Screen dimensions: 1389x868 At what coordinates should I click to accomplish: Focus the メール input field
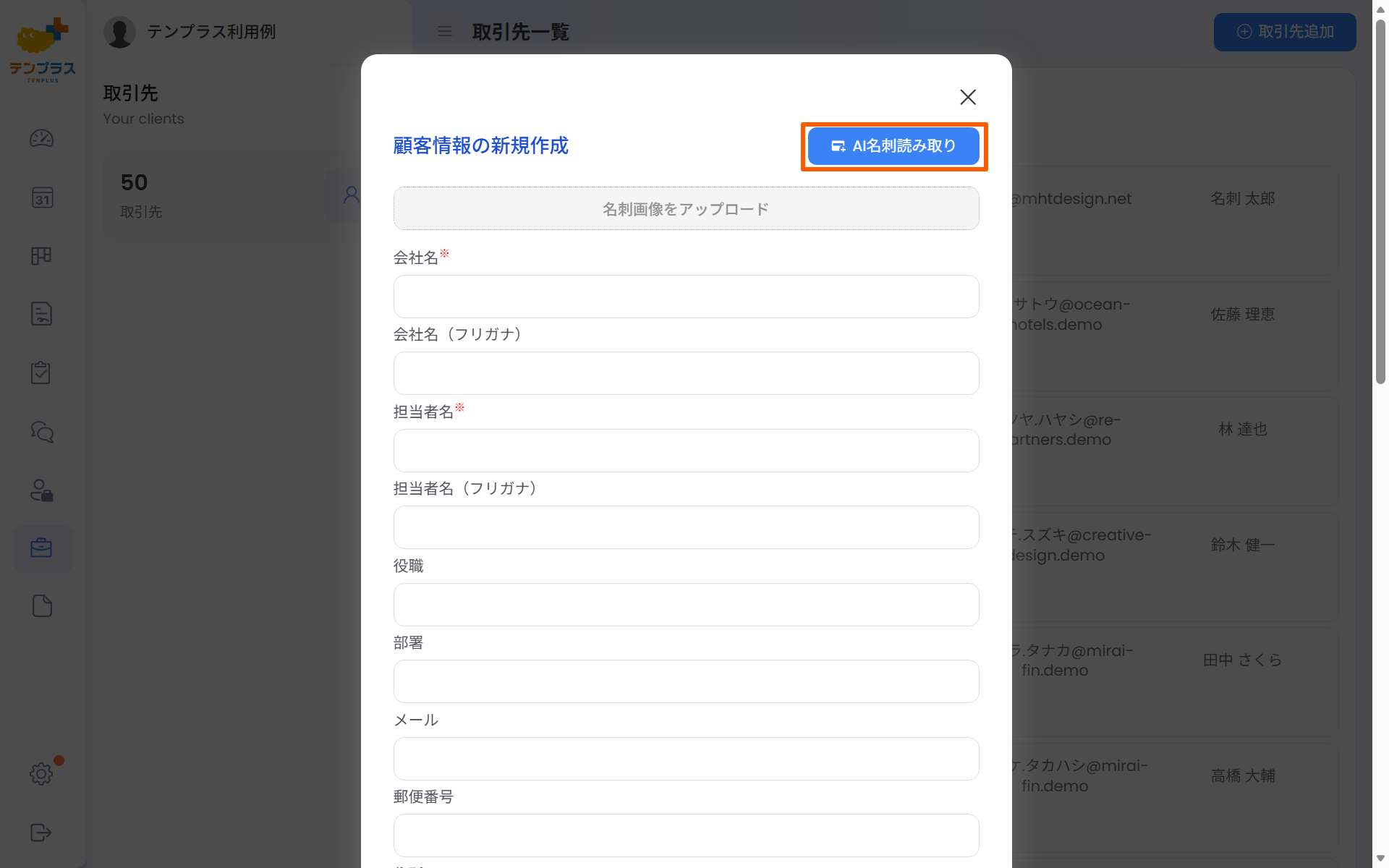pyautogui.click(x=686, y=759)
